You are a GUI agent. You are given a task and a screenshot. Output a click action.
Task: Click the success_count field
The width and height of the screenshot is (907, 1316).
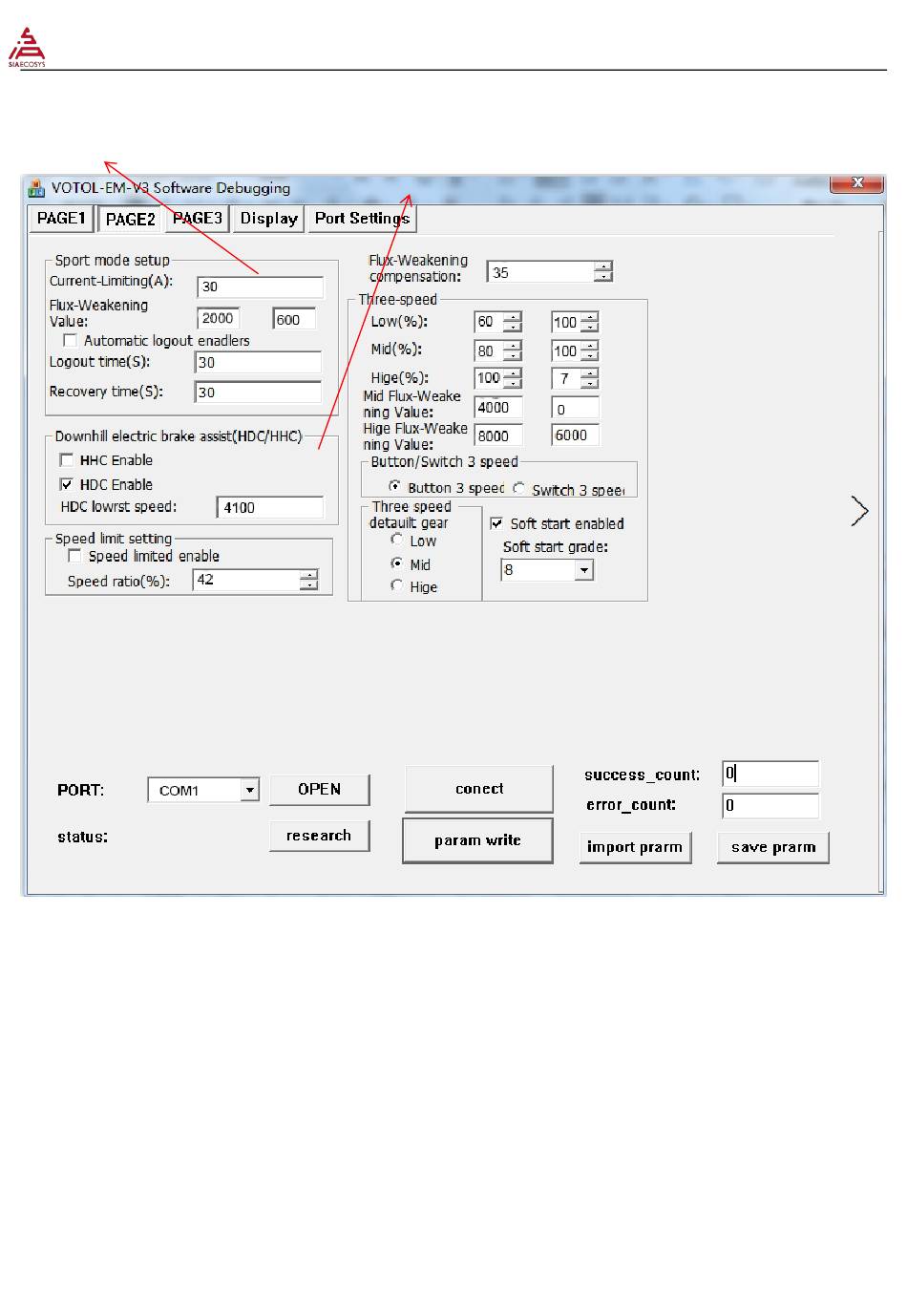770,774
